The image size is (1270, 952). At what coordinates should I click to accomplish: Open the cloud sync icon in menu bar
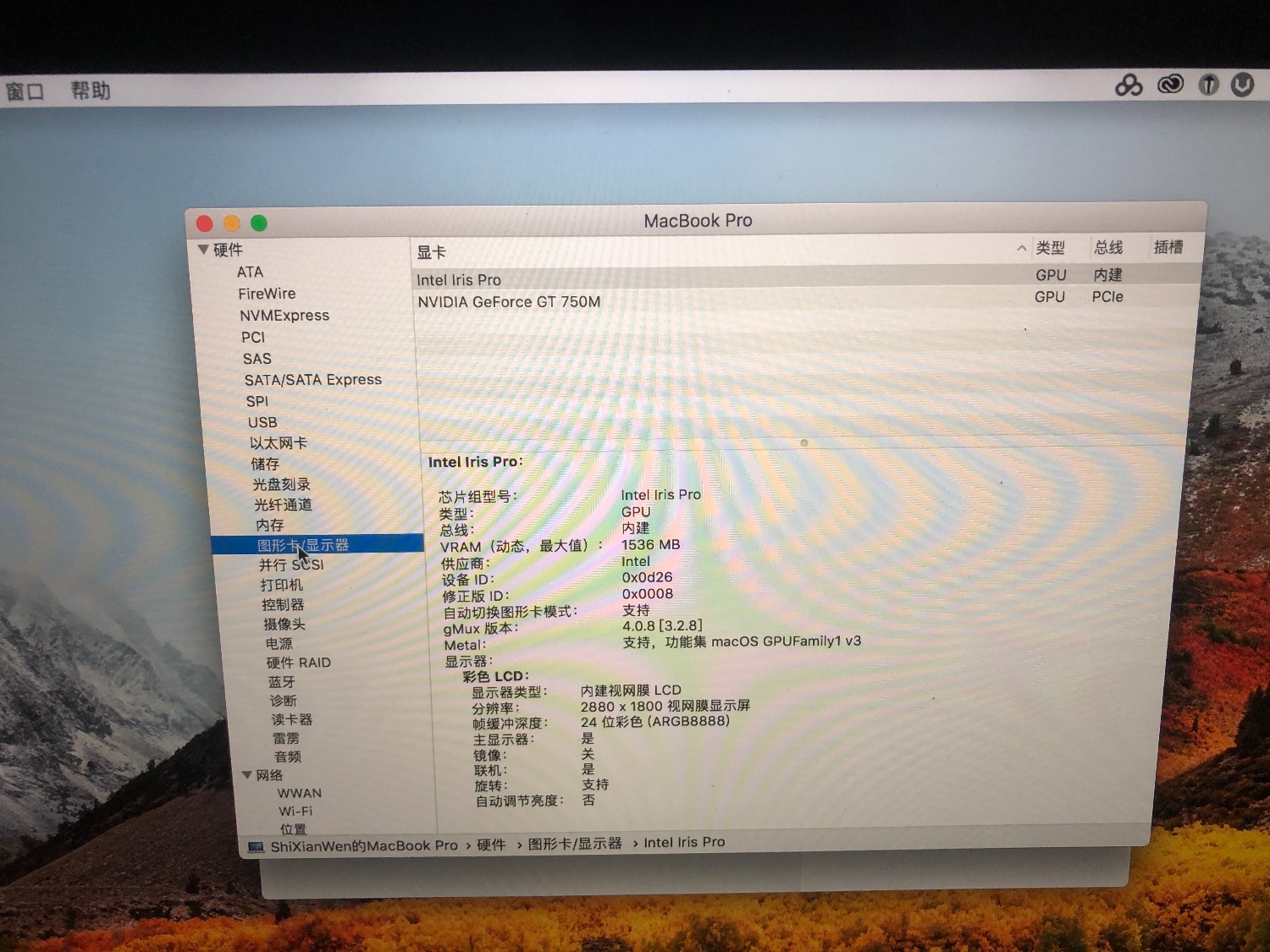pyautogui.click(x=1129, y=85)
